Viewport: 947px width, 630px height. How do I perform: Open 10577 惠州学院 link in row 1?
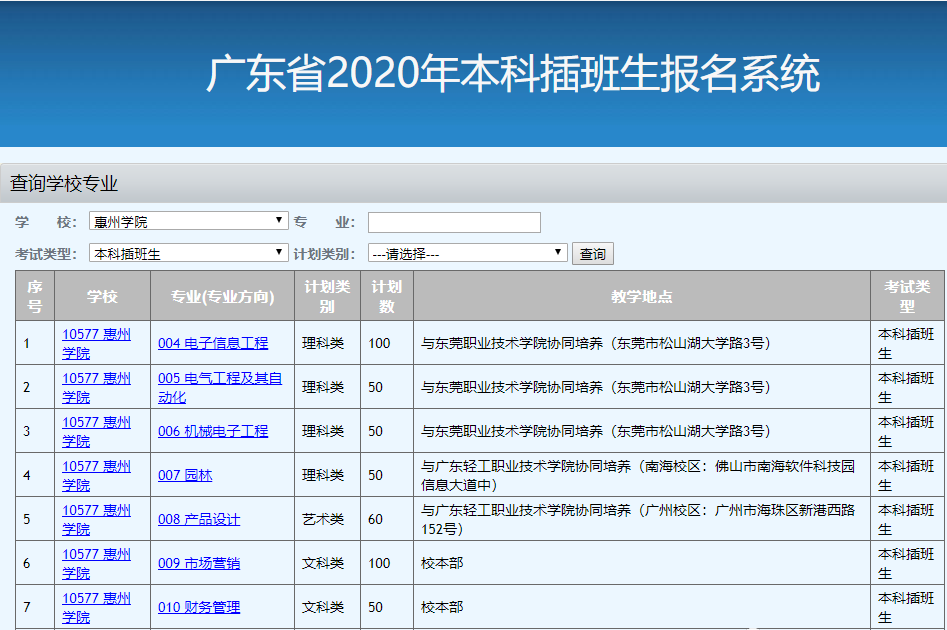pyautogui.click(x=96, y=343)
